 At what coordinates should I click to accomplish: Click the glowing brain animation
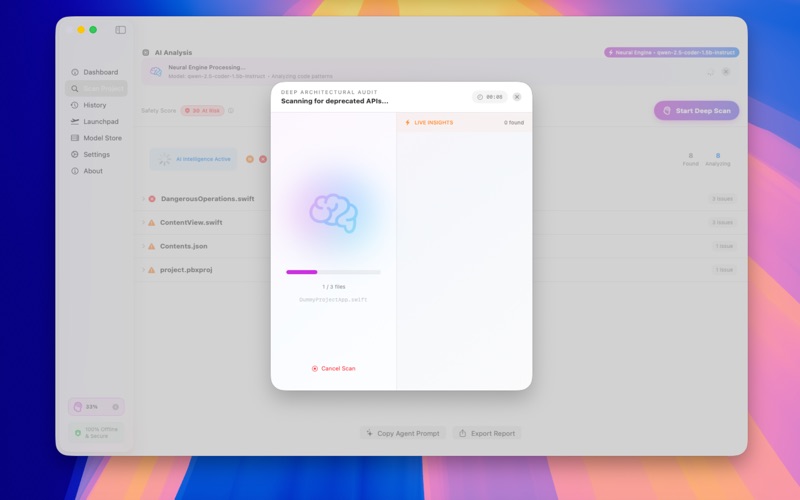point(334,213)
